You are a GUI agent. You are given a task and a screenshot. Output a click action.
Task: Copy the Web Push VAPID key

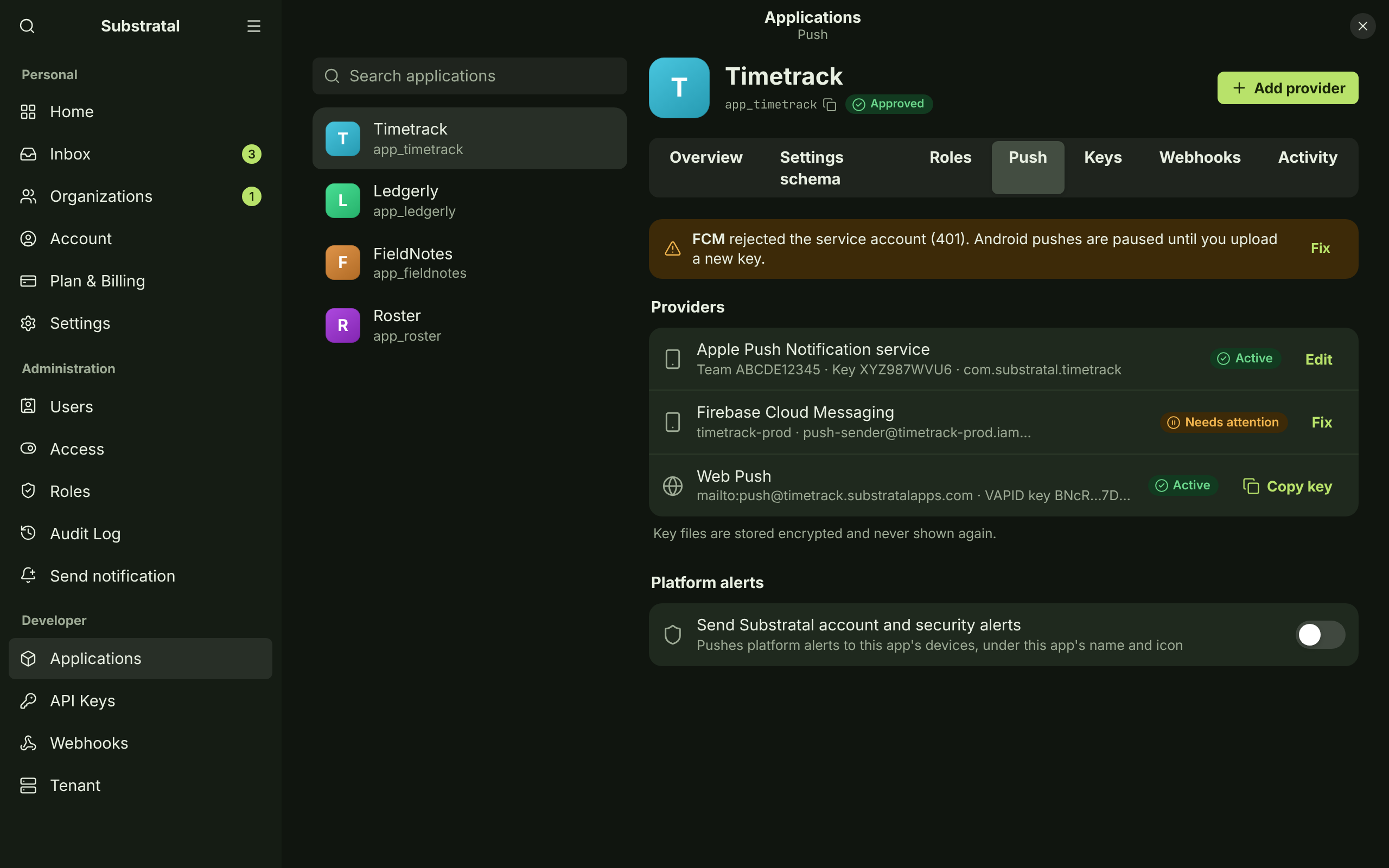[1288, 486]
